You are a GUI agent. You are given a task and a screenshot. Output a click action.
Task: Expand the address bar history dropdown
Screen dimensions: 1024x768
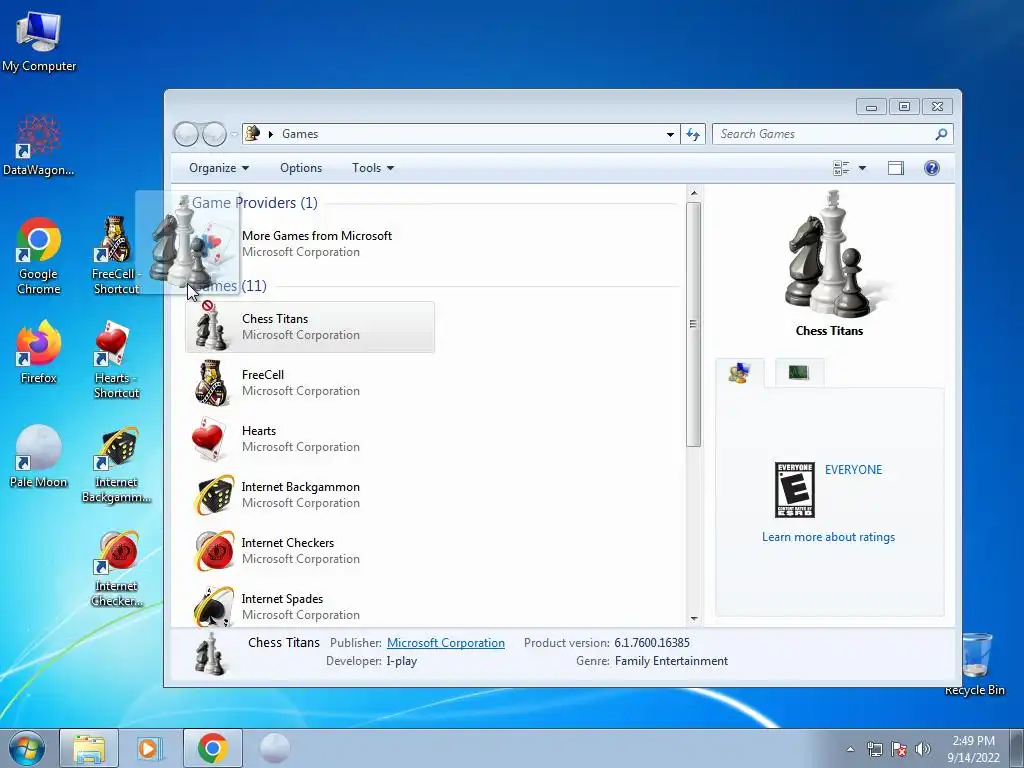tap(670, 134)
